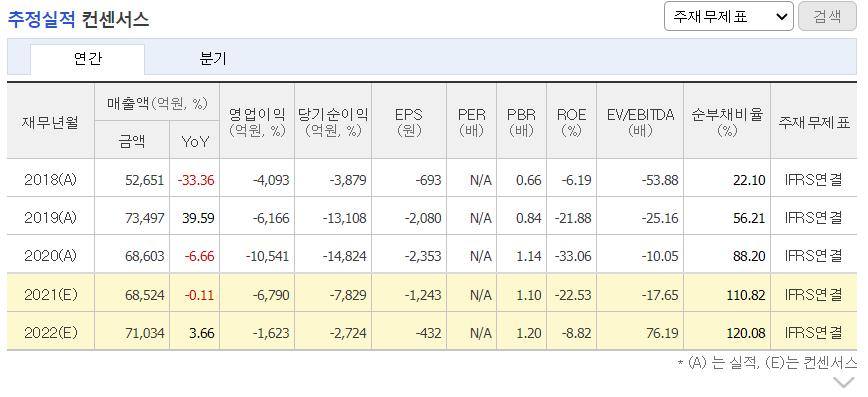This screenshot has width=868, height=397.
Task: Click the 2021(E) row label
Action: 50,295
